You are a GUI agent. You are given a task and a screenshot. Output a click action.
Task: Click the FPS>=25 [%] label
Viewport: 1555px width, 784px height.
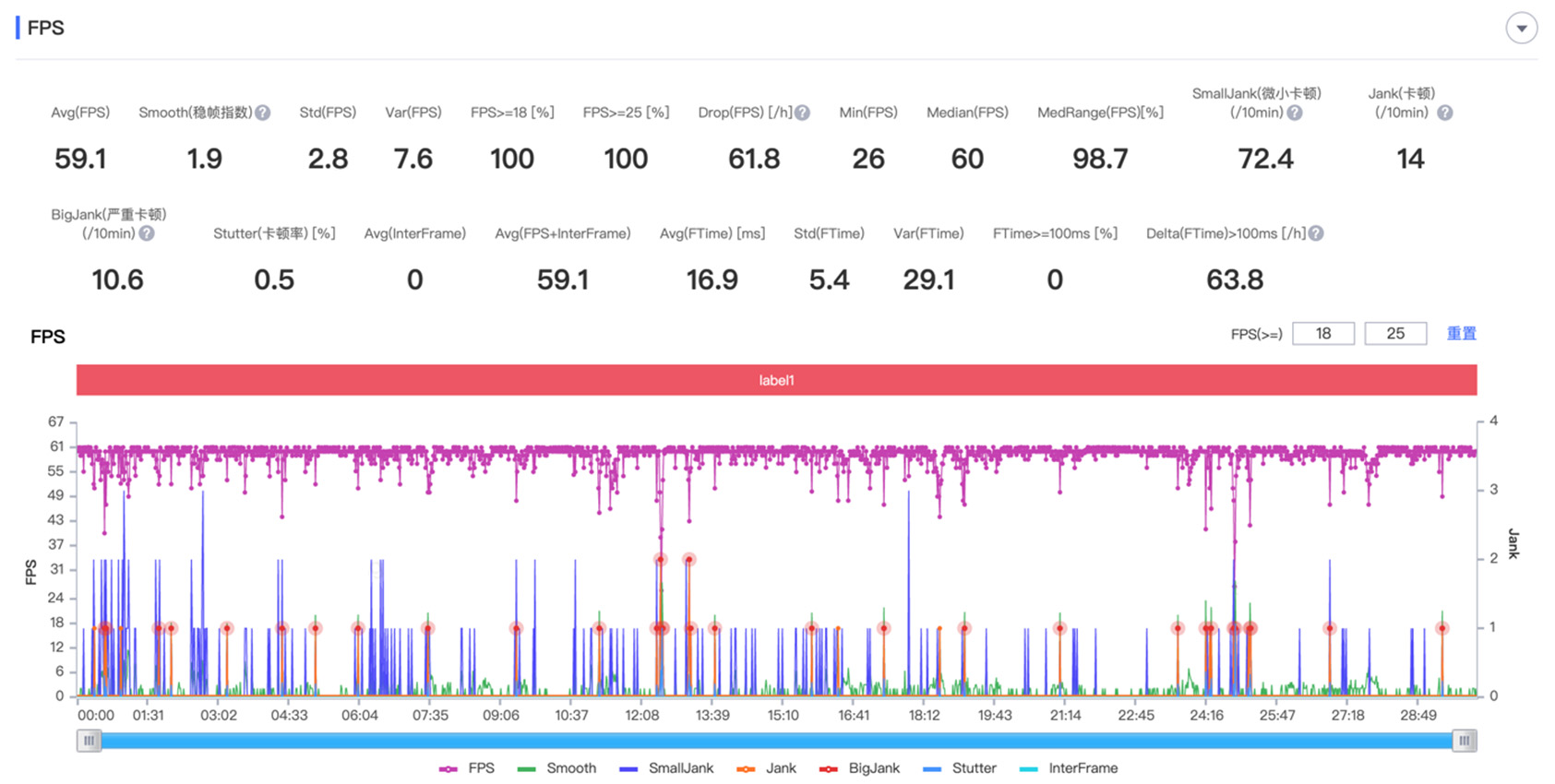click(x=626, y=113)
